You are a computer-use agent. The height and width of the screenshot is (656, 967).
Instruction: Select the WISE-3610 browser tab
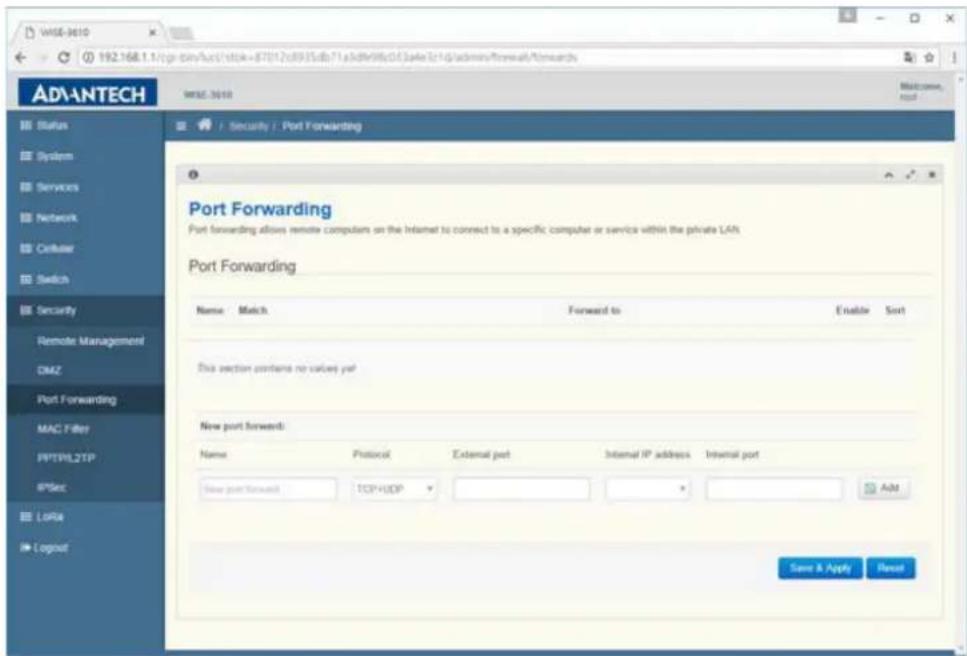89,32
